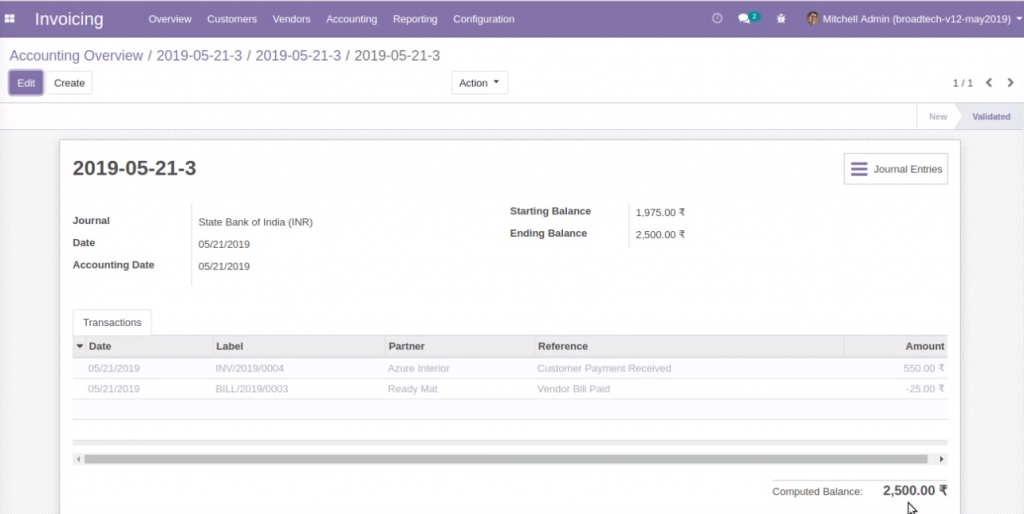Image resolution: width=1024 pixels, height=514 pixels.
Task: Open the apps grid menu icon
Action: pyautogui.click(x=10, y=19)
